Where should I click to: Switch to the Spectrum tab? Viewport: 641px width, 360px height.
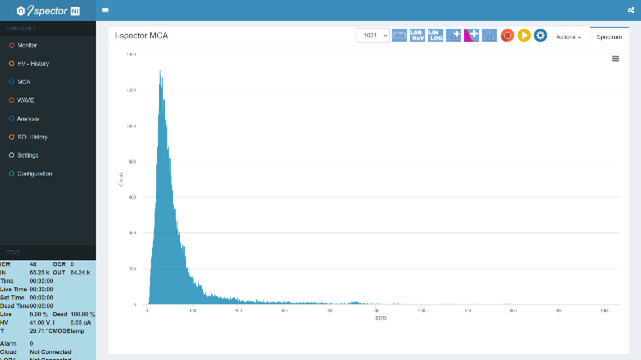point(609,37)
